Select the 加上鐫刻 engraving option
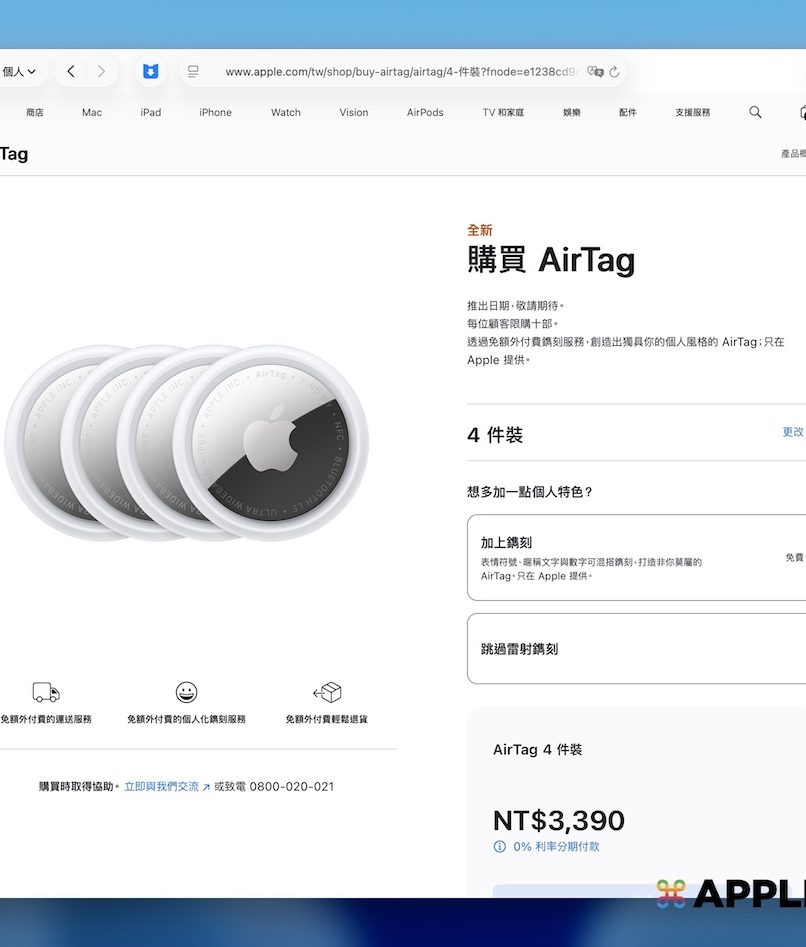Screen dimensions: 806x947 (x=636, y=557)
